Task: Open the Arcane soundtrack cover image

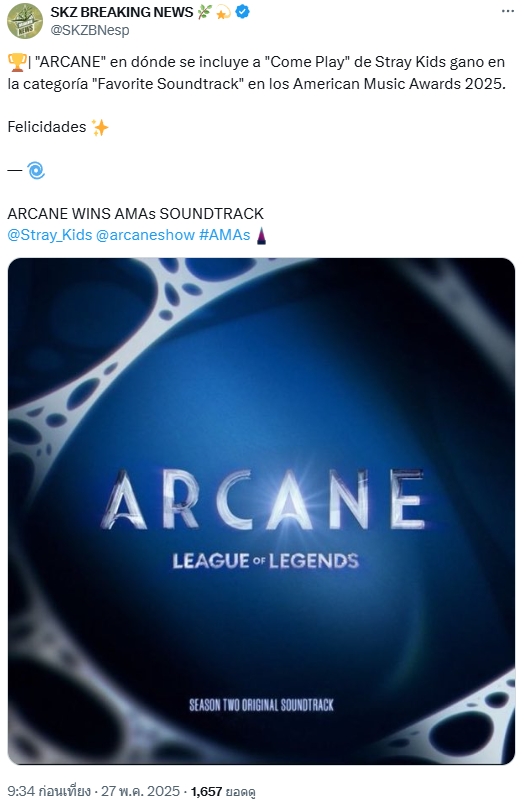Action: tap(261, 511)
